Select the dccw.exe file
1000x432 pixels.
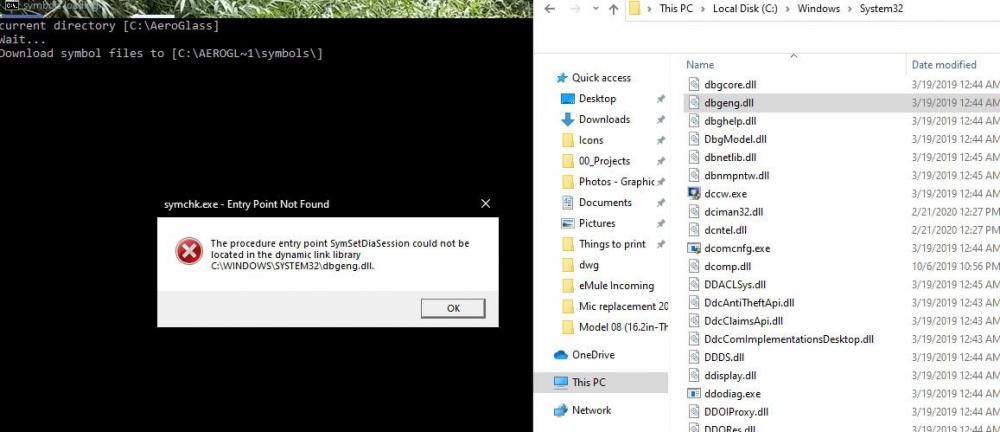click(x=726, y=193)
